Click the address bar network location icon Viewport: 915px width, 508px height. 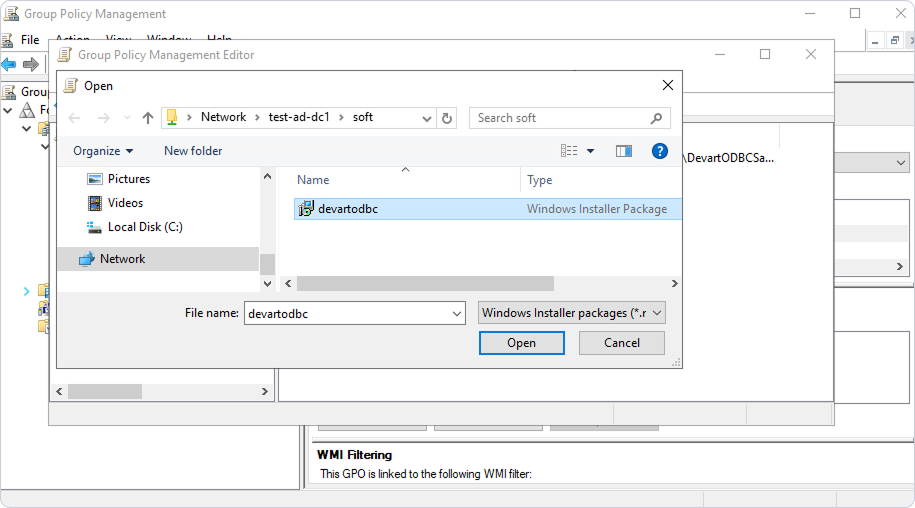(x=172, y=118)
